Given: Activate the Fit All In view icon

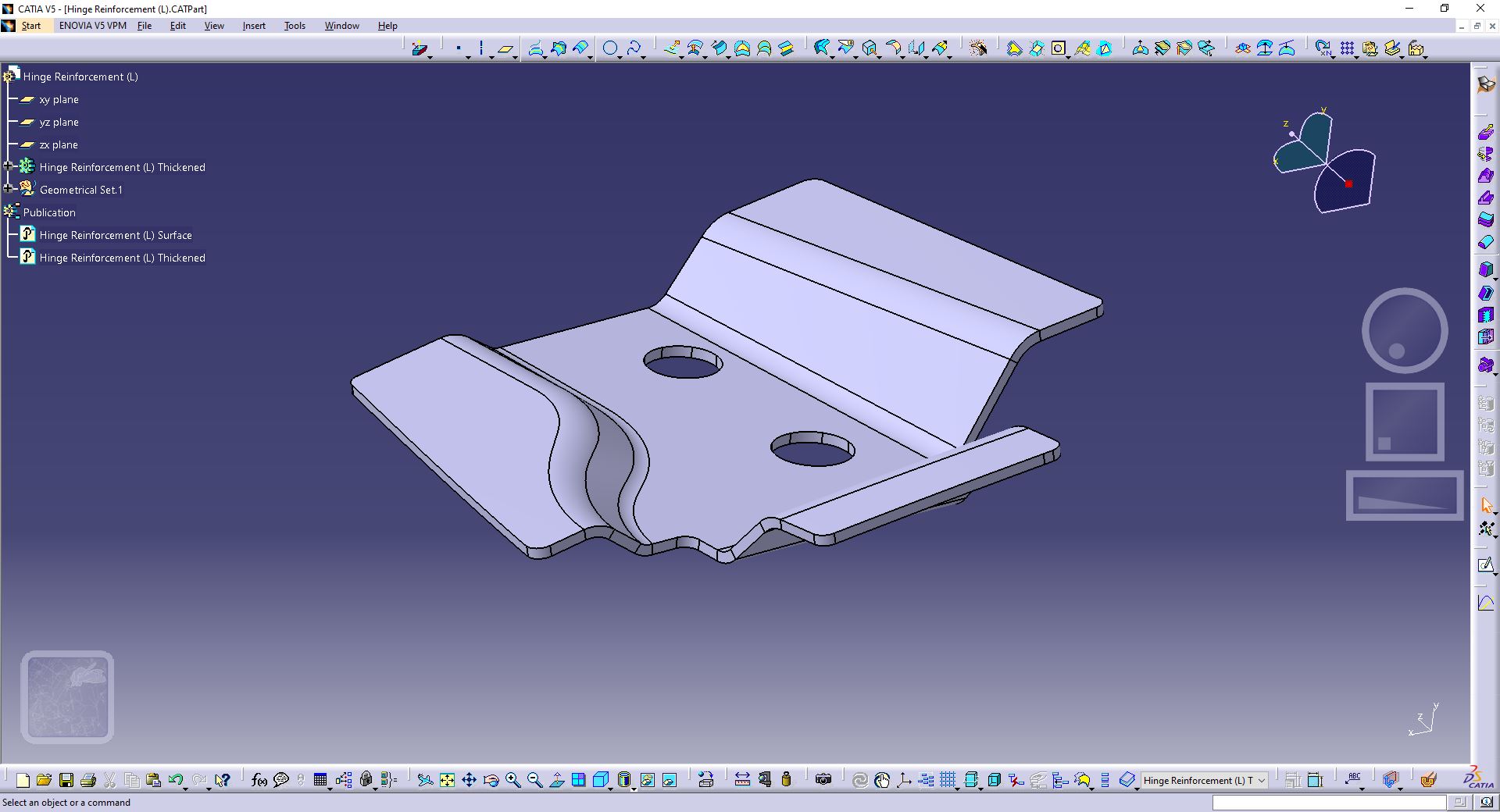Looking at the screenshot, I should 447,780.
